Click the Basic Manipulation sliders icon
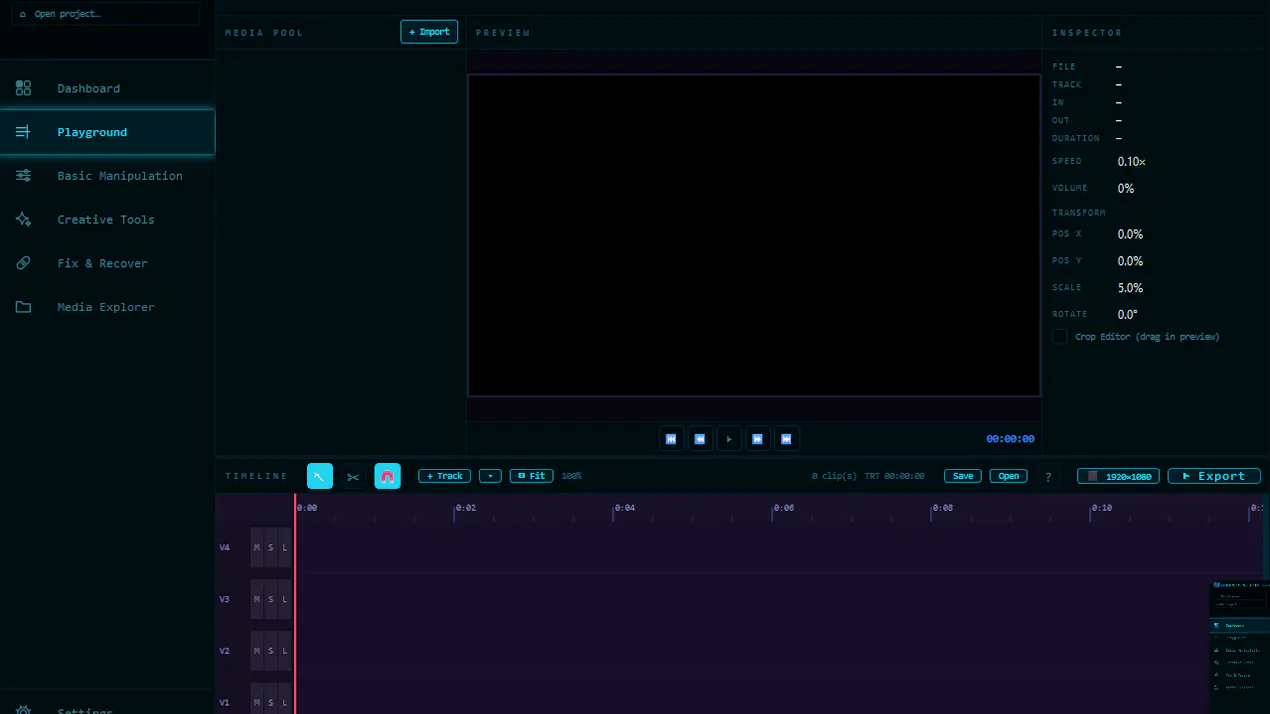Image resolution: width=1270 pixels, height=714 pixels. tap(23, 176)
